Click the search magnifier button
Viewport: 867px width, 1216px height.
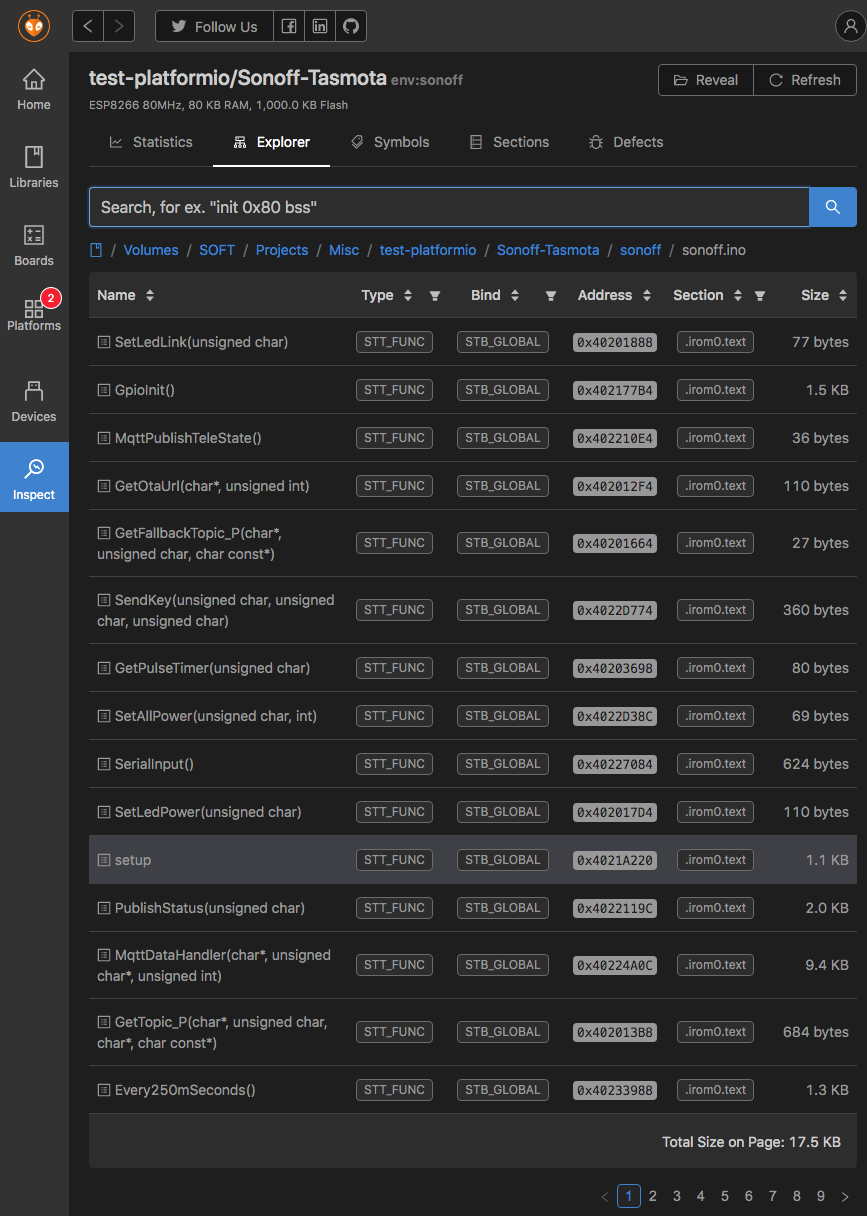(832, 207)
